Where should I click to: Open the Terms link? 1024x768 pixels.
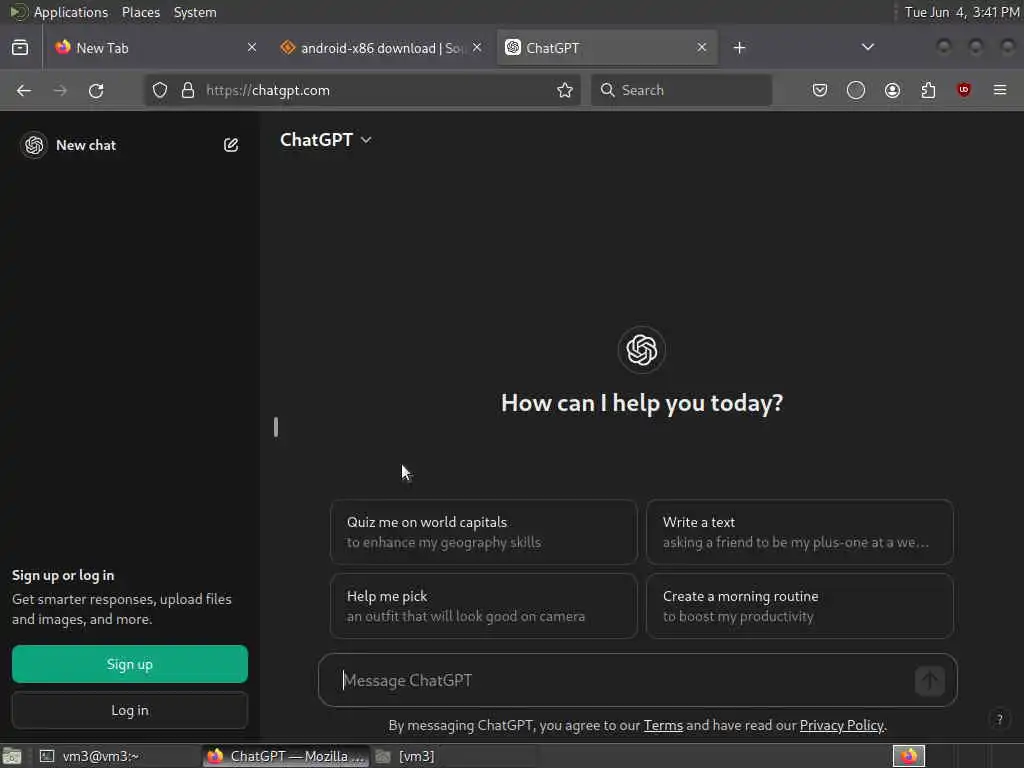point(664,726)
